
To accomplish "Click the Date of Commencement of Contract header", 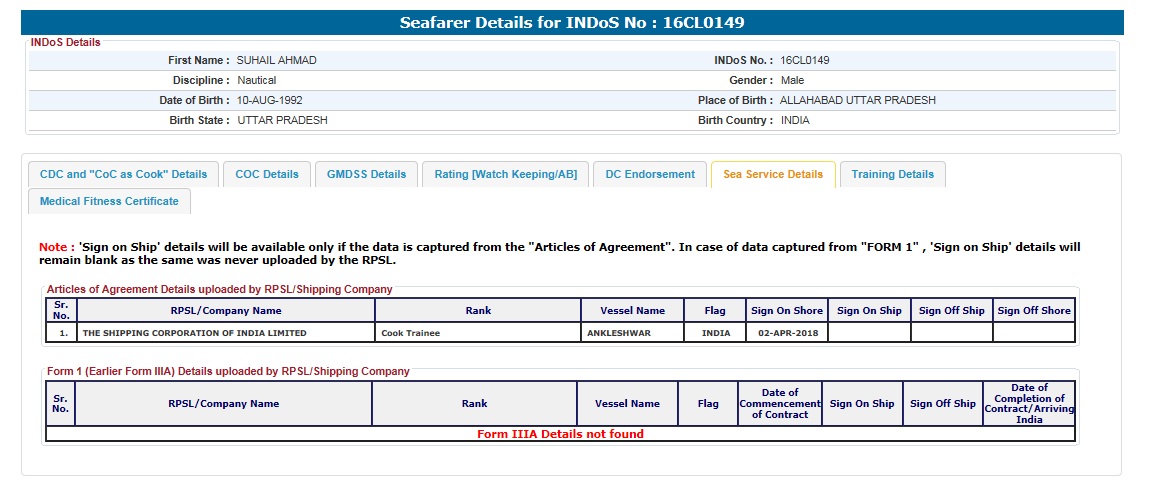I will click(x=779, y=404).
